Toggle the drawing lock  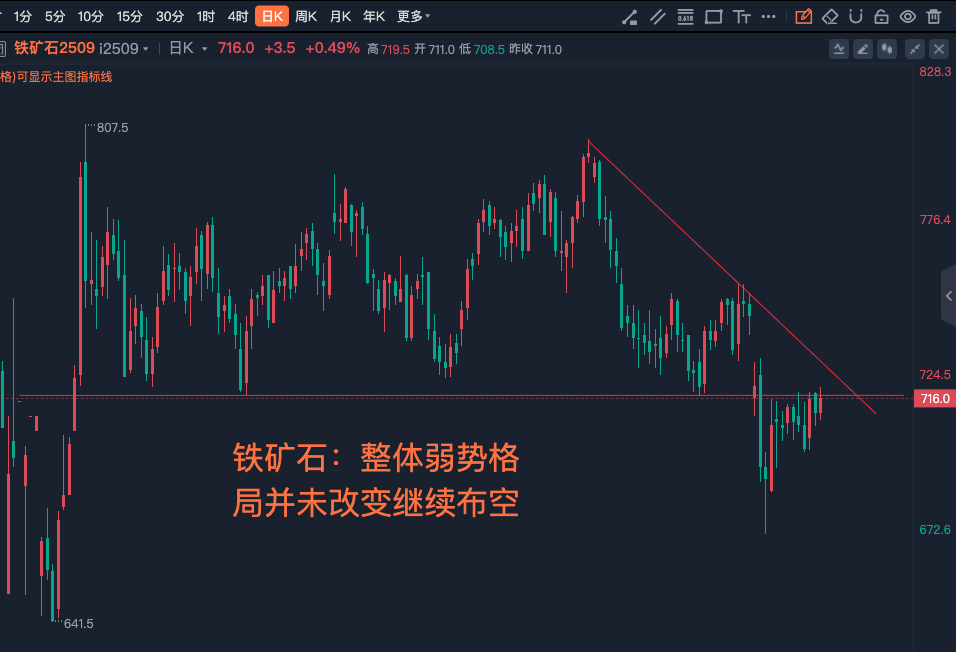[881, 17]
